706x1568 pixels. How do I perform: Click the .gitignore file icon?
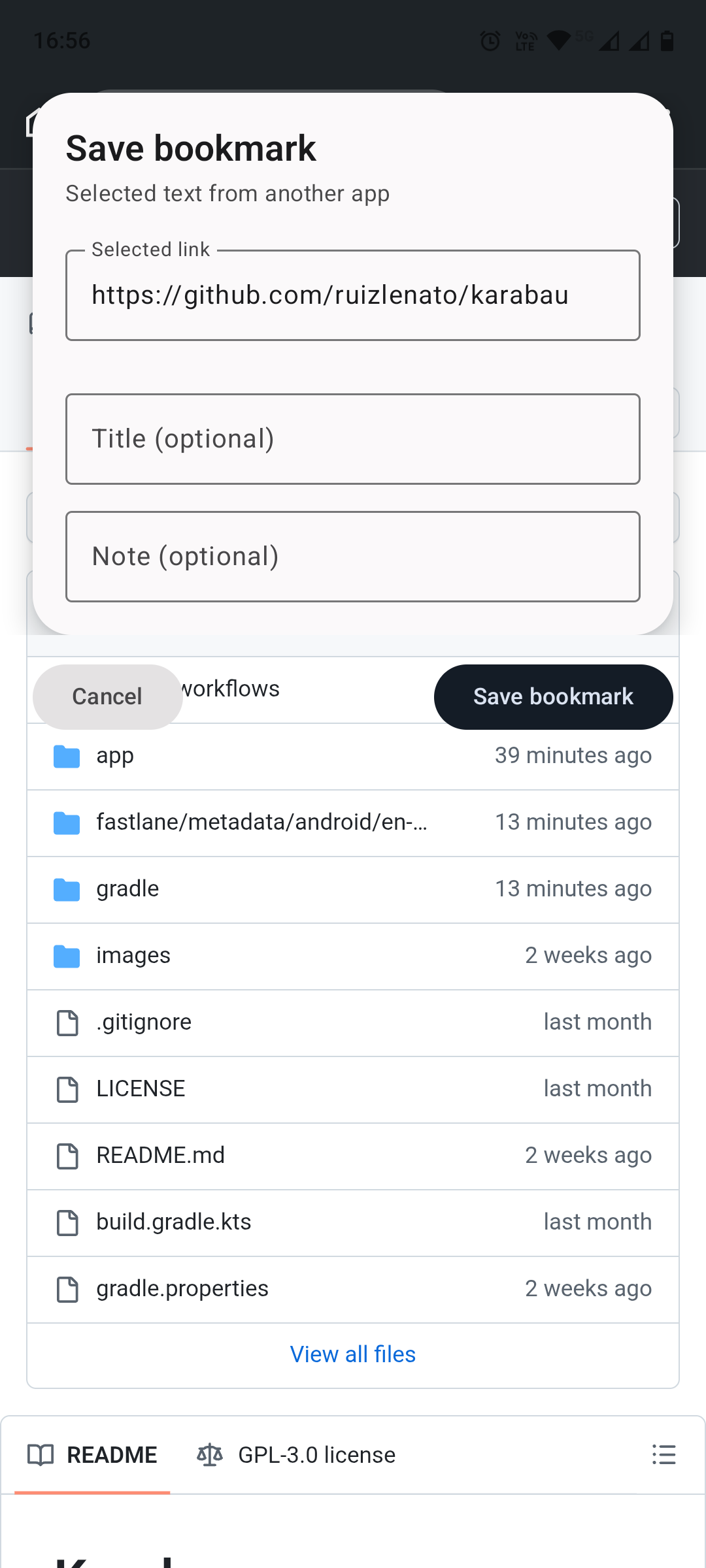point(67,1023)
